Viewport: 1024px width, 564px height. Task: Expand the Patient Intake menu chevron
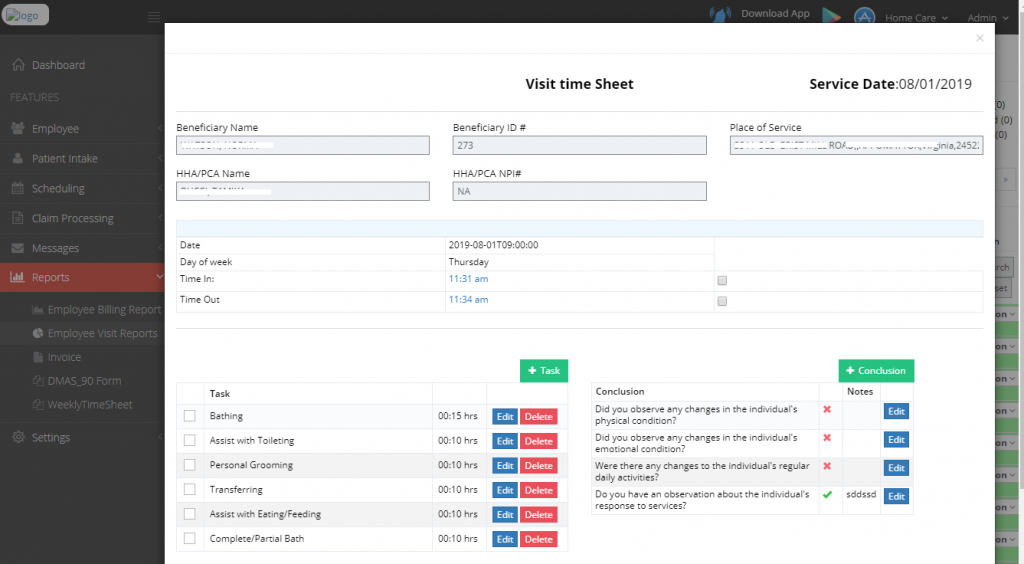click(160, 158)
